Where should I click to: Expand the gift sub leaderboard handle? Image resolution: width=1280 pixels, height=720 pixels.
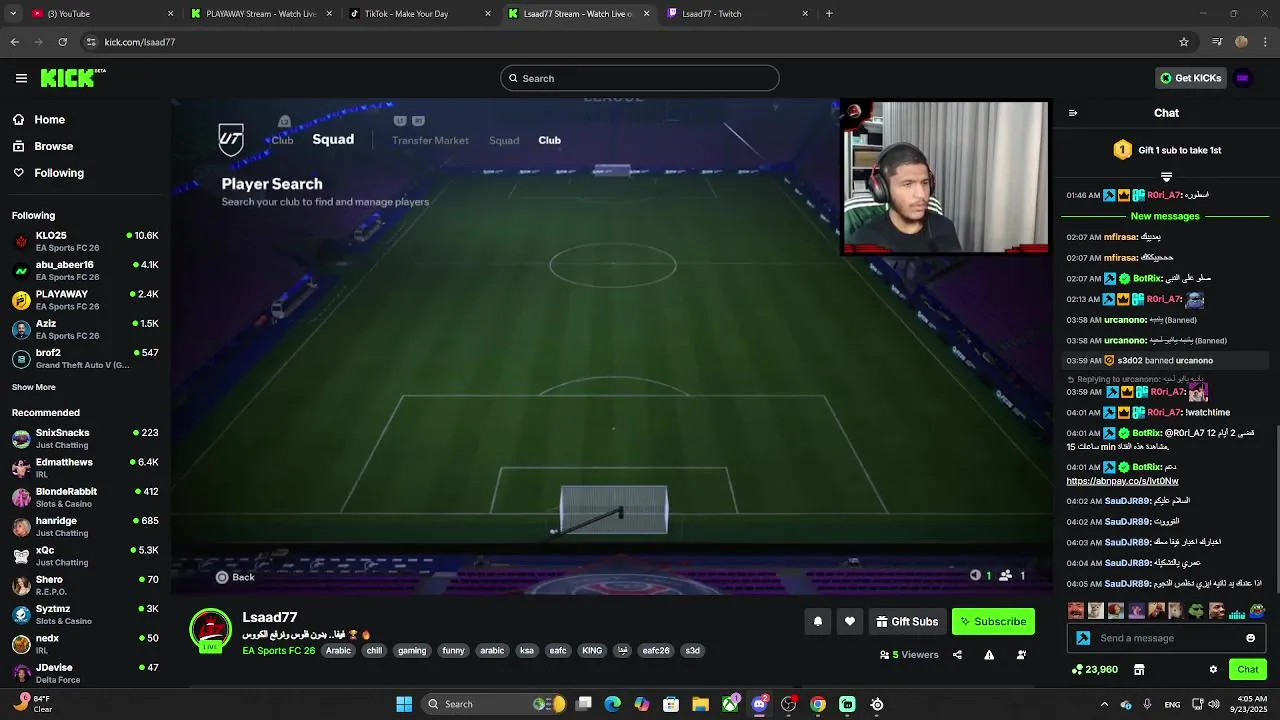pos(1166,177)
